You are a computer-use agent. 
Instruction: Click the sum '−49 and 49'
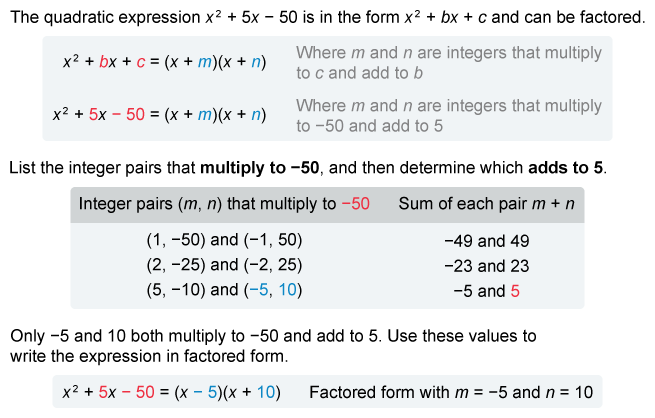[x=486, y=240]
